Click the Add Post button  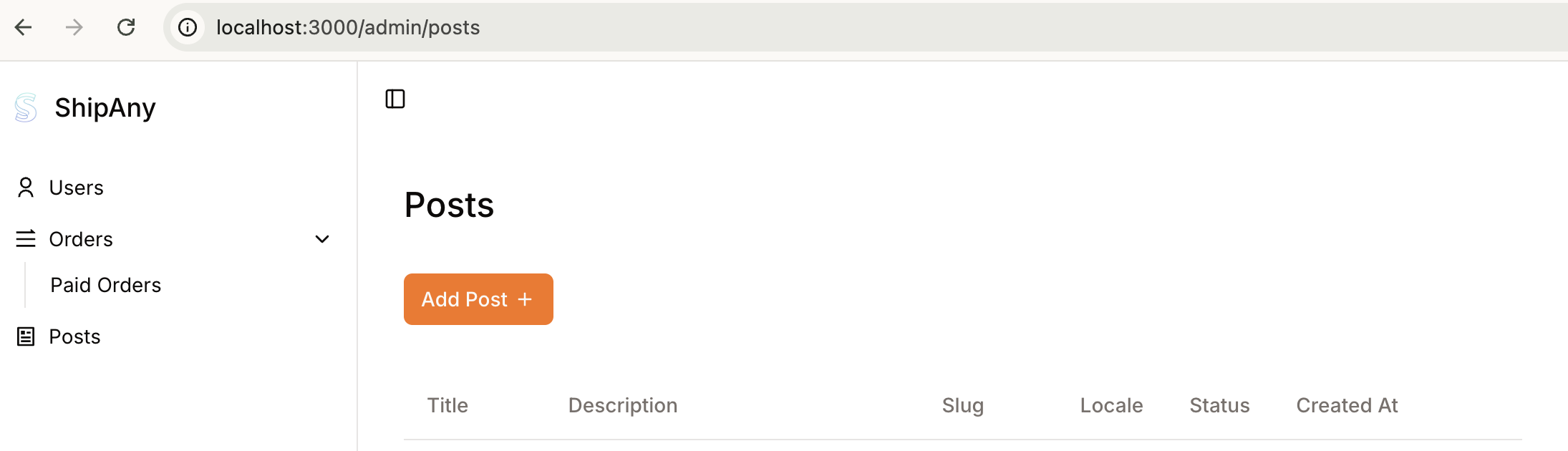[x=478, y=299]
